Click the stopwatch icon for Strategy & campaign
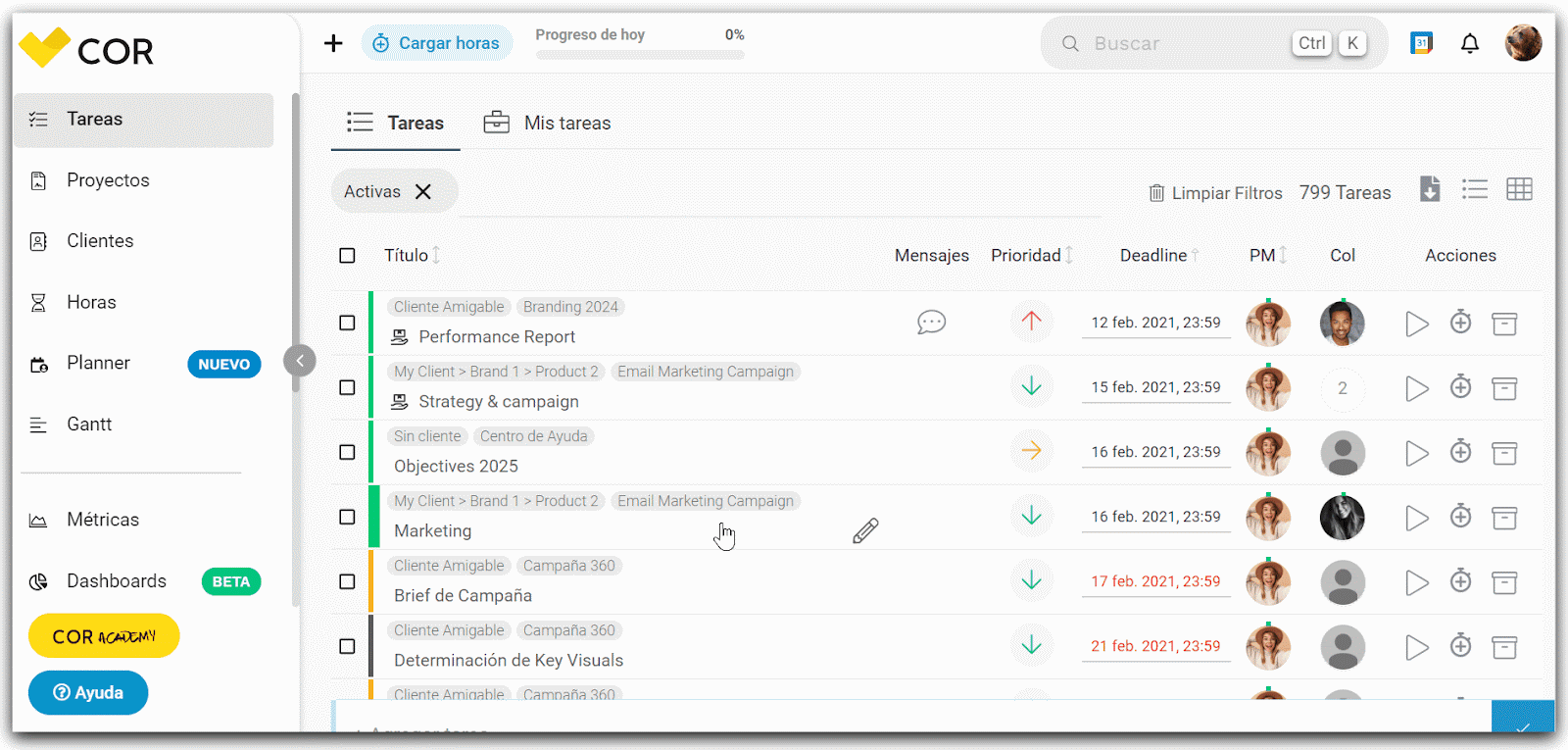 (1461, 386)
